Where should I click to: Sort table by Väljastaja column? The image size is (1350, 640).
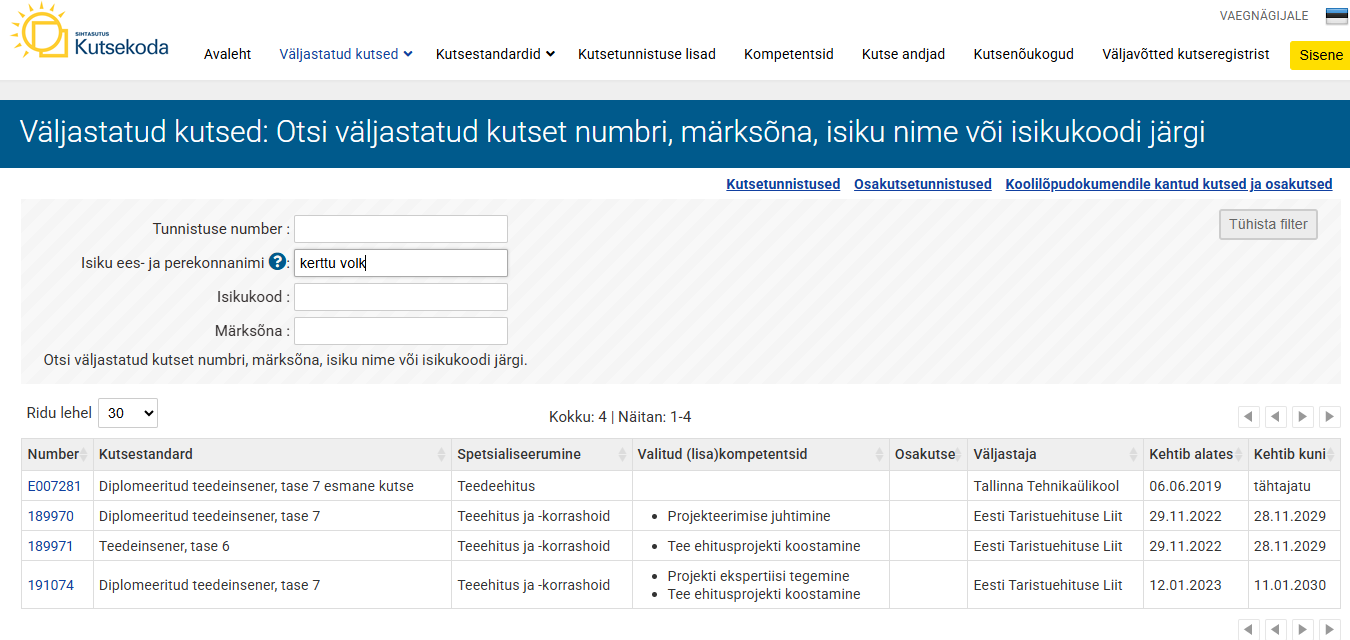coord(1055,454)
